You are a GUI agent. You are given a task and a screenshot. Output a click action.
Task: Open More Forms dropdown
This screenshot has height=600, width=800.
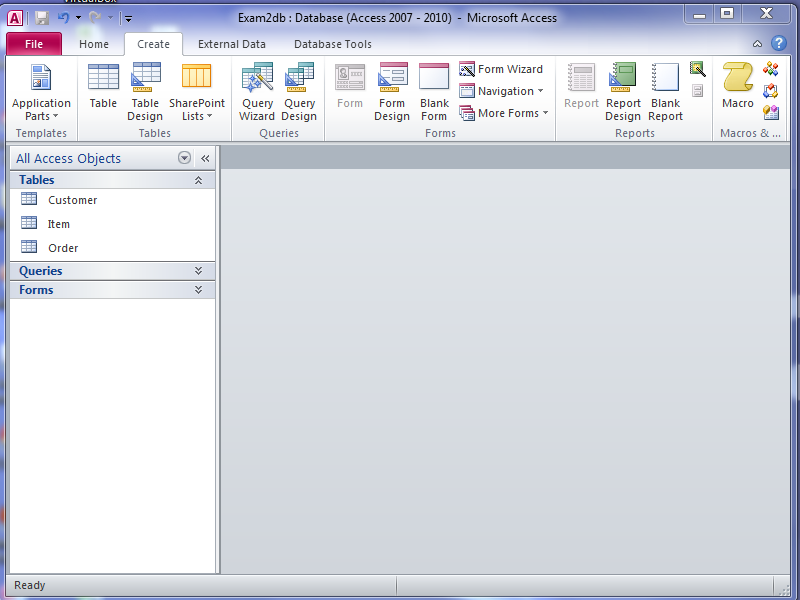[505, 113]
